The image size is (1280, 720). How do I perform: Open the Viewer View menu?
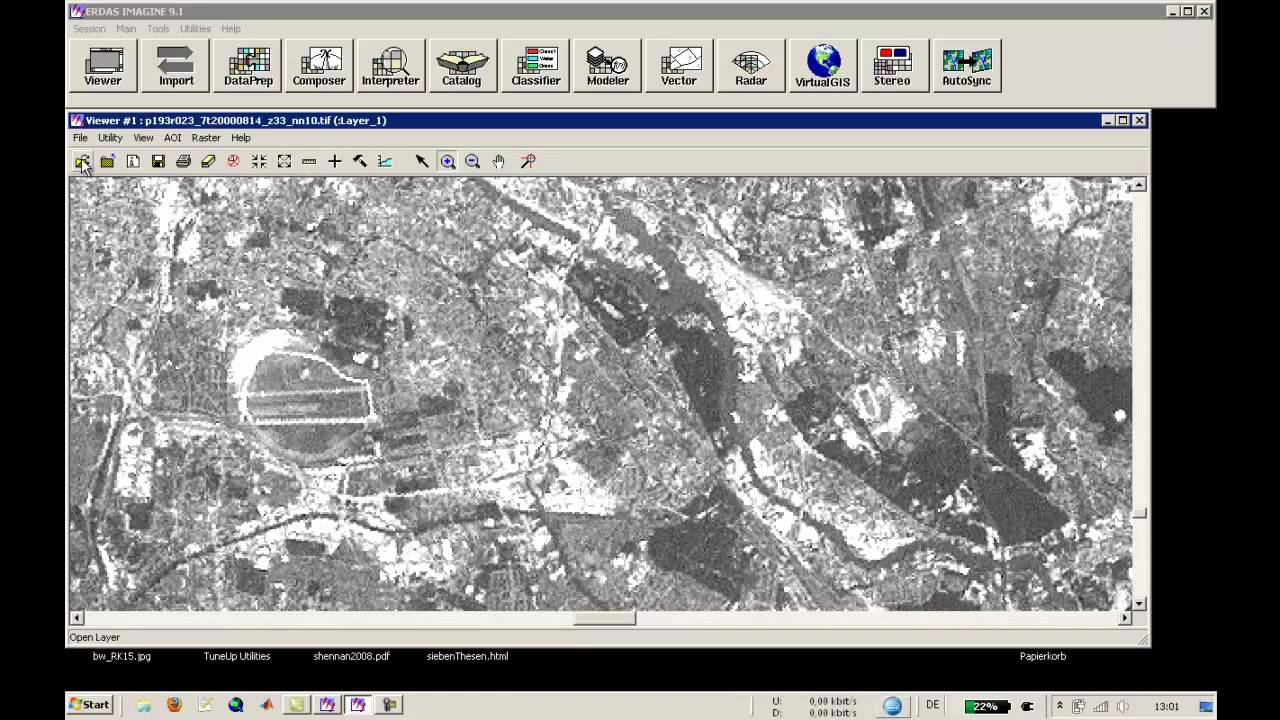click(143, 138)
